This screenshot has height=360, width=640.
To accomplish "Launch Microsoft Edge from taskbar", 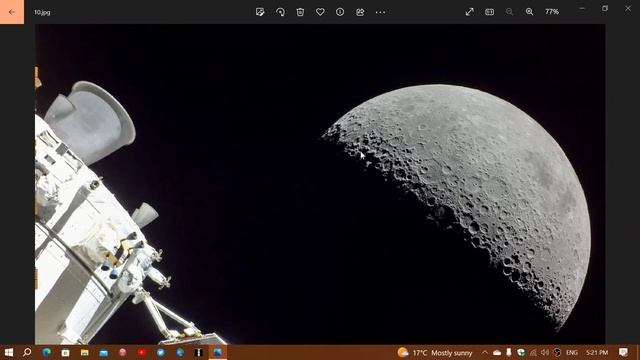I will [x=47, y=352].
